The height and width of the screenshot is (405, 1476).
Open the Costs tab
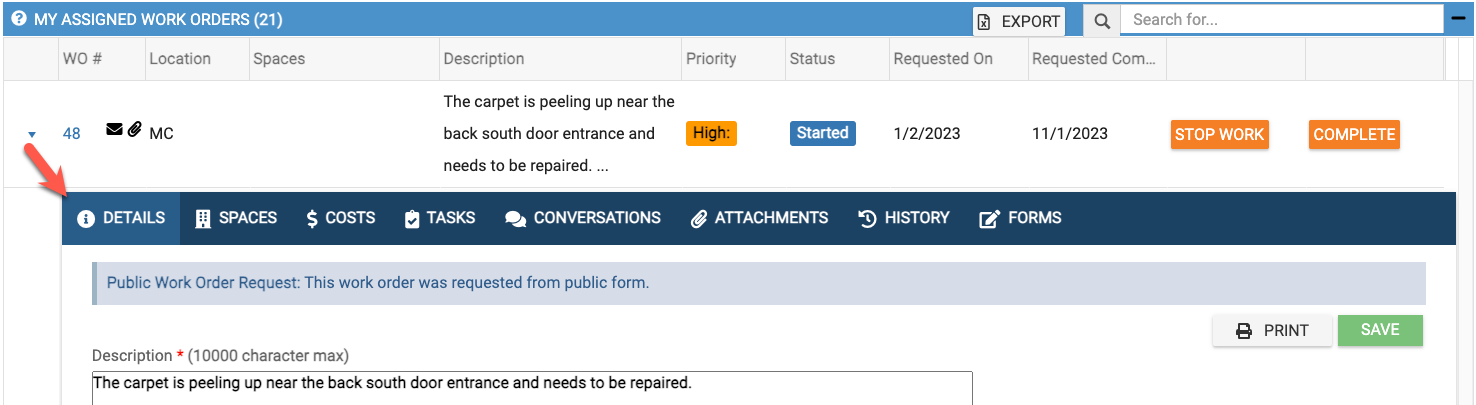[x=340, y=218]
